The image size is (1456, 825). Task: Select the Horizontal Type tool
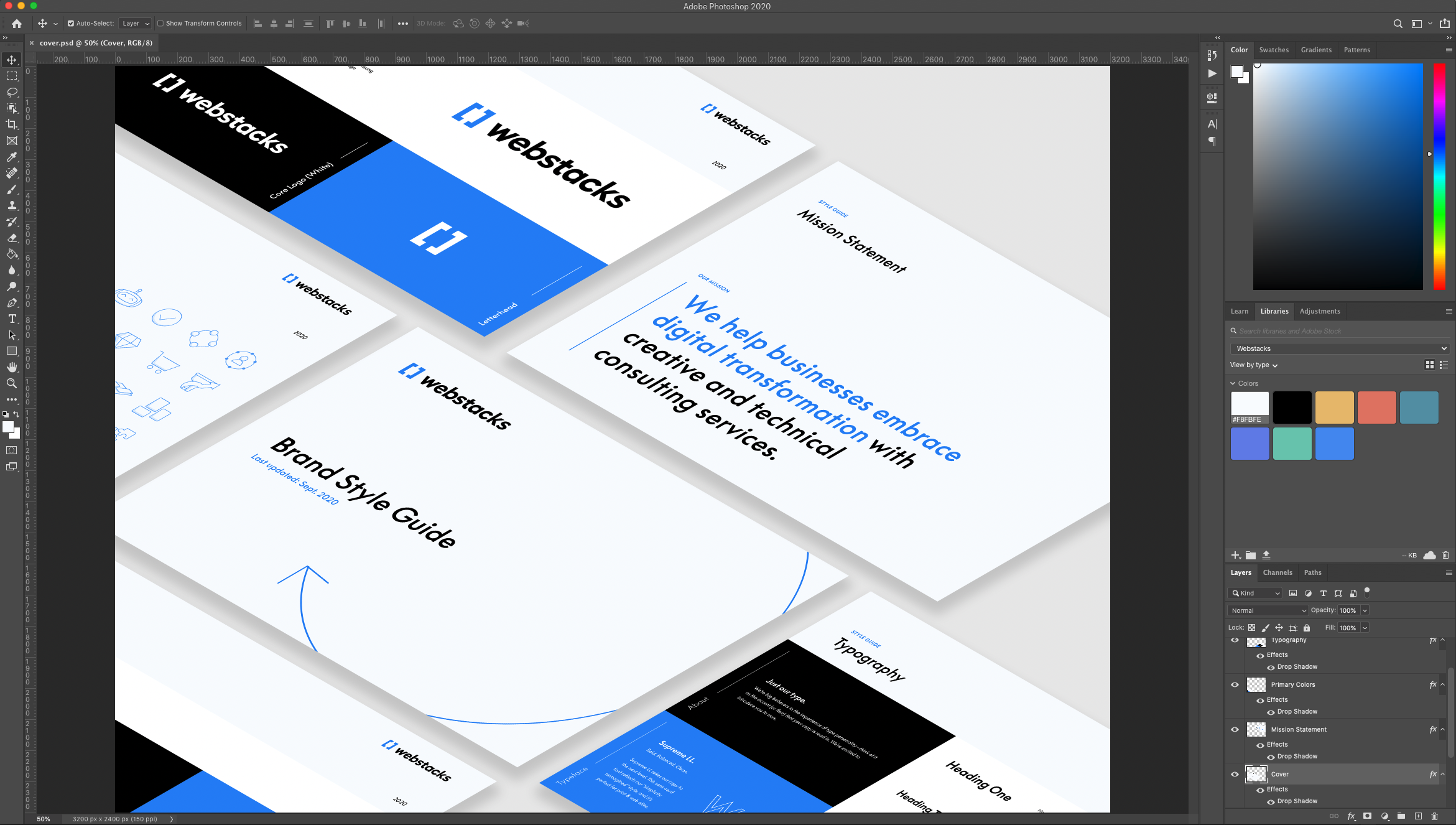pyautogui.click(x=12, y=319)
